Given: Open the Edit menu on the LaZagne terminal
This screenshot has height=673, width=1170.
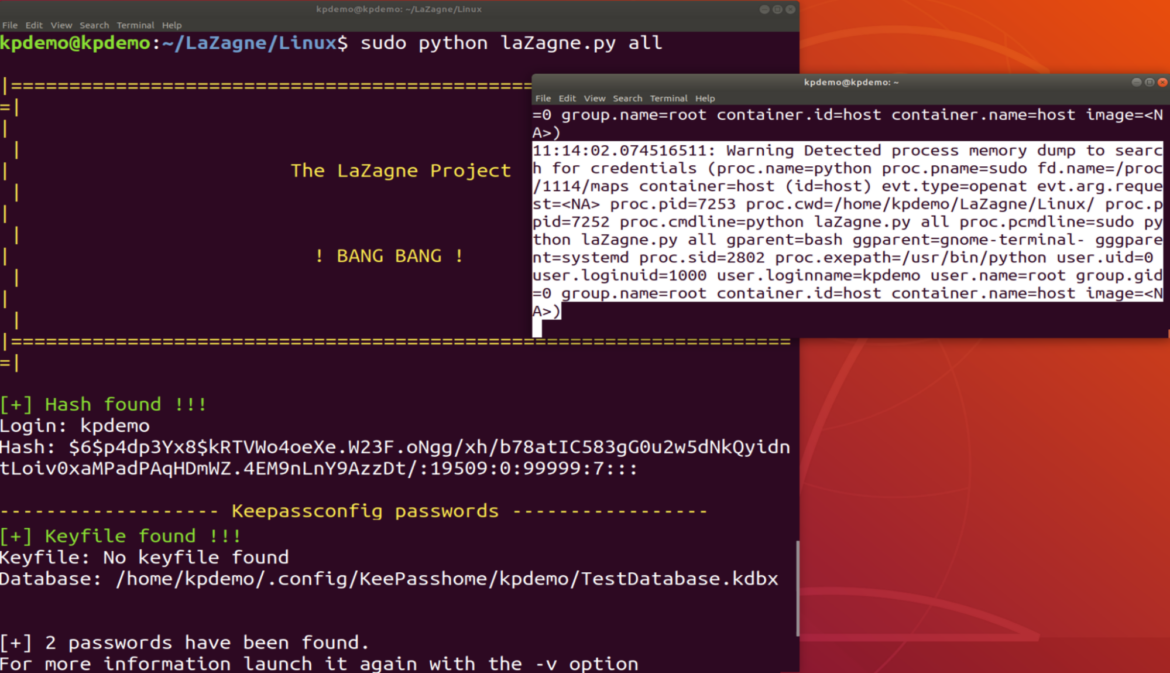Looking at the screenshot, I should (x=33, y=25).
